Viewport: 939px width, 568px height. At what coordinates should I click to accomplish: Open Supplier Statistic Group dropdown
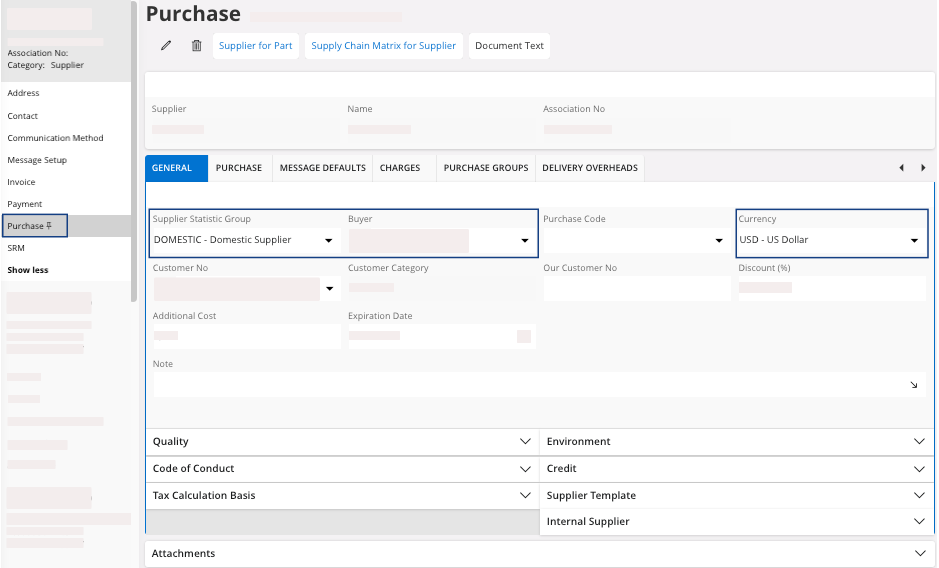[328, 241]
